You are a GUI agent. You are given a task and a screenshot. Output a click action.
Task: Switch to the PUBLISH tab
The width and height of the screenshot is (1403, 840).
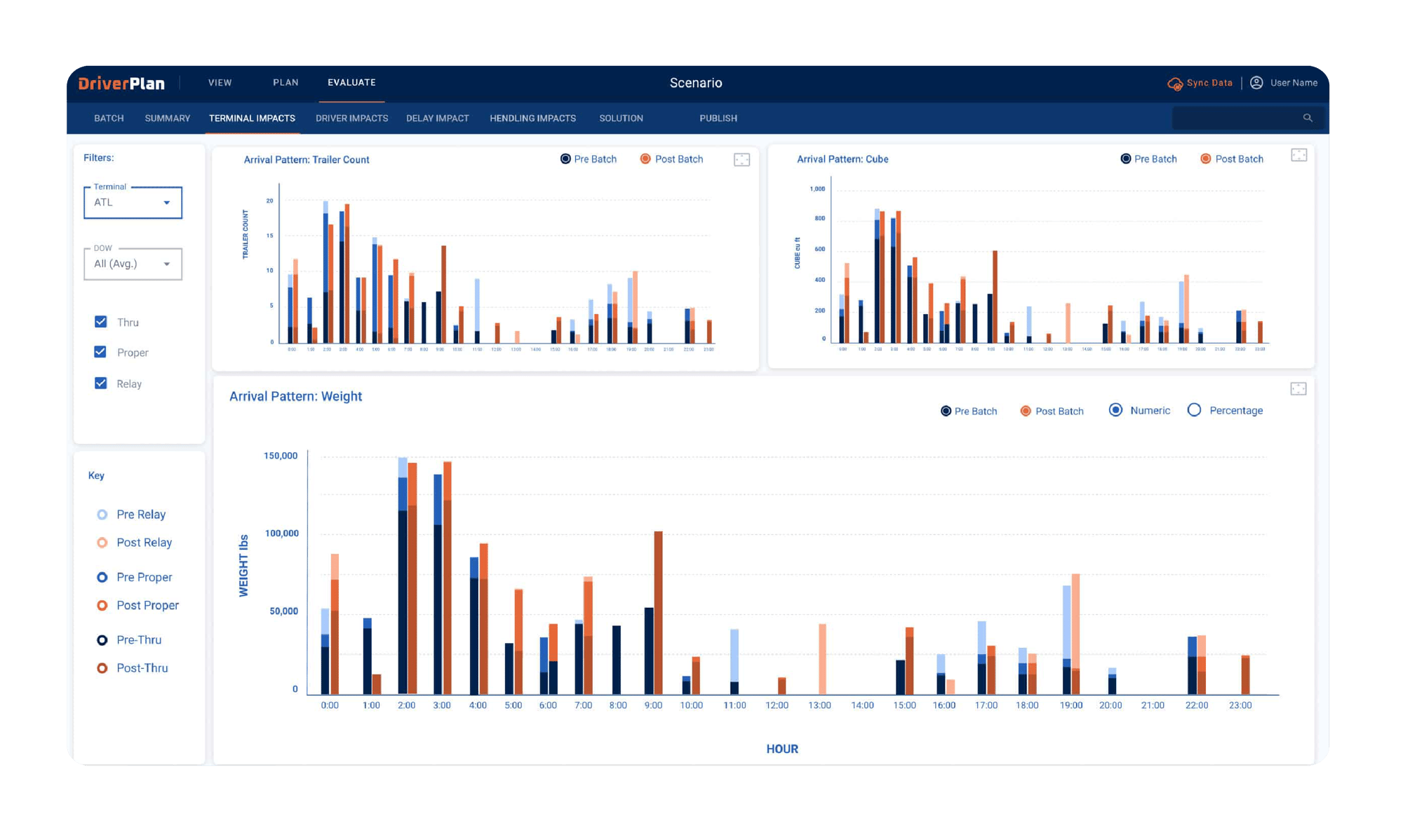(x=718, y=118)
